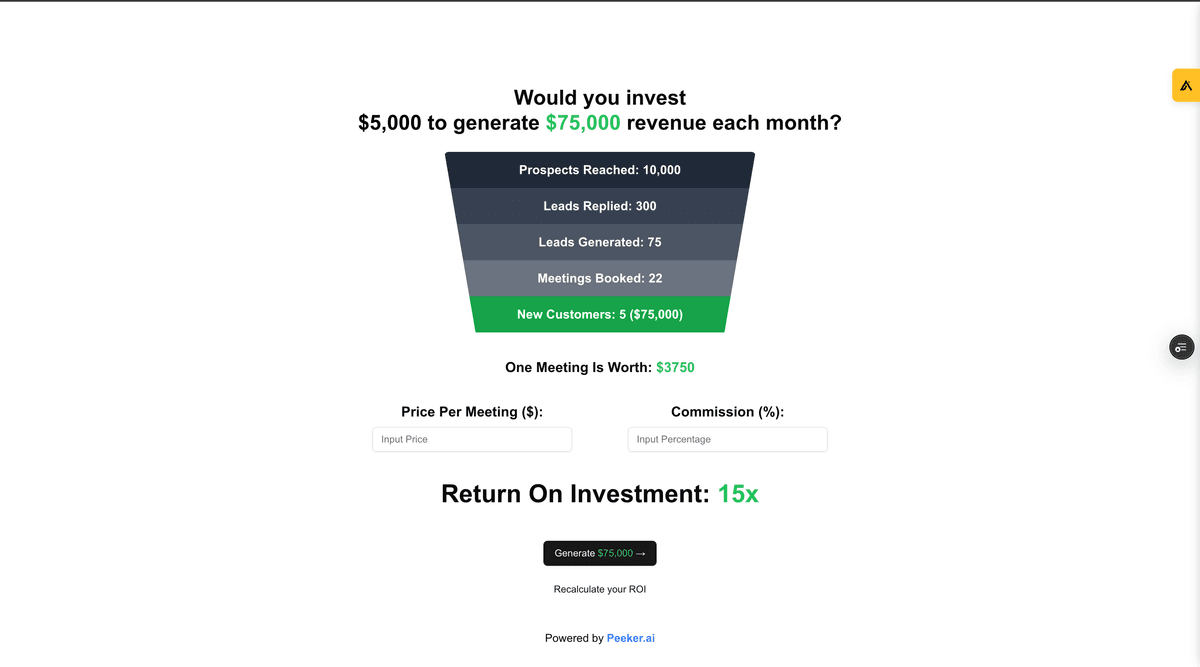Image resolution: width=1200 pixels, height=667 pixels.
Task: Select the Leads Generated: 75 stage
Action: tap(600, 242)
